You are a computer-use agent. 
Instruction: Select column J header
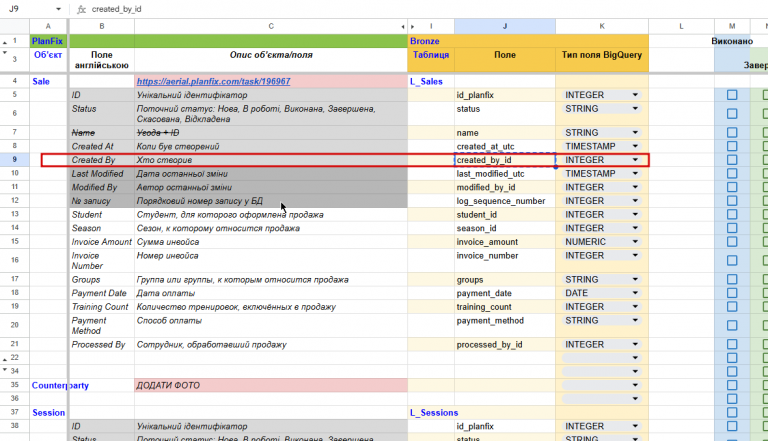(504, 26)
